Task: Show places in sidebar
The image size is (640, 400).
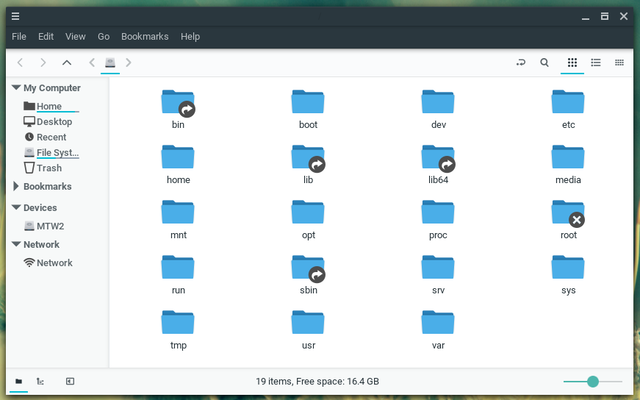Action: [x=18, y=381]
